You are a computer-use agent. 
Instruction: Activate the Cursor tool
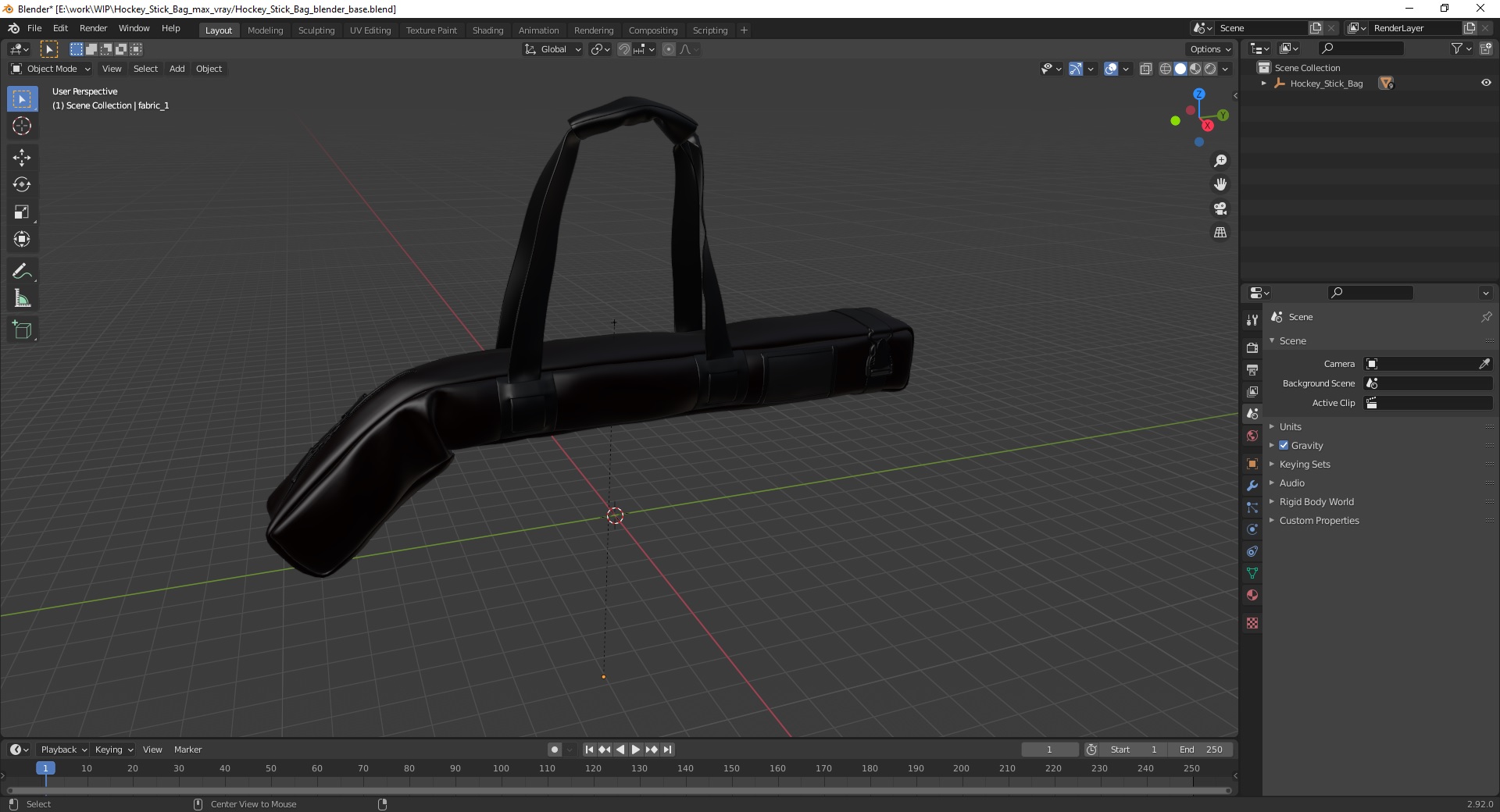[x=22, y=126]
